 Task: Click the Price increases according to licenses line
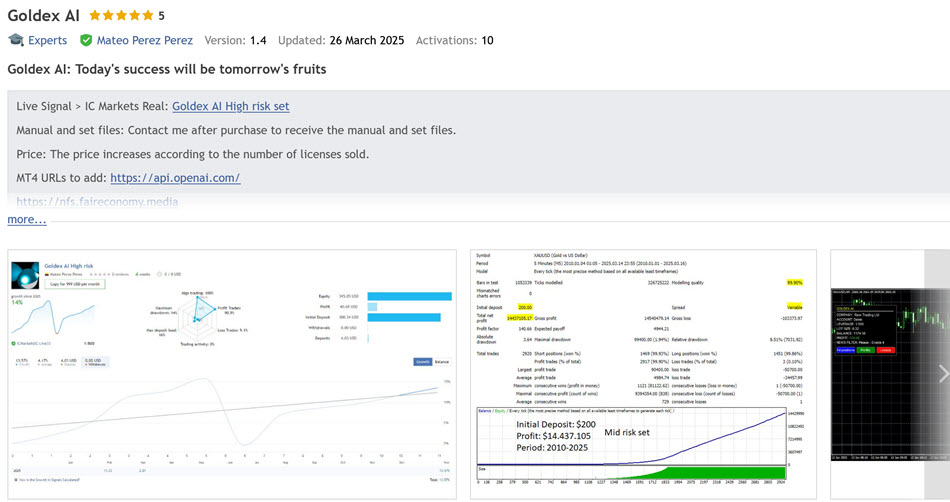(193, 154)
